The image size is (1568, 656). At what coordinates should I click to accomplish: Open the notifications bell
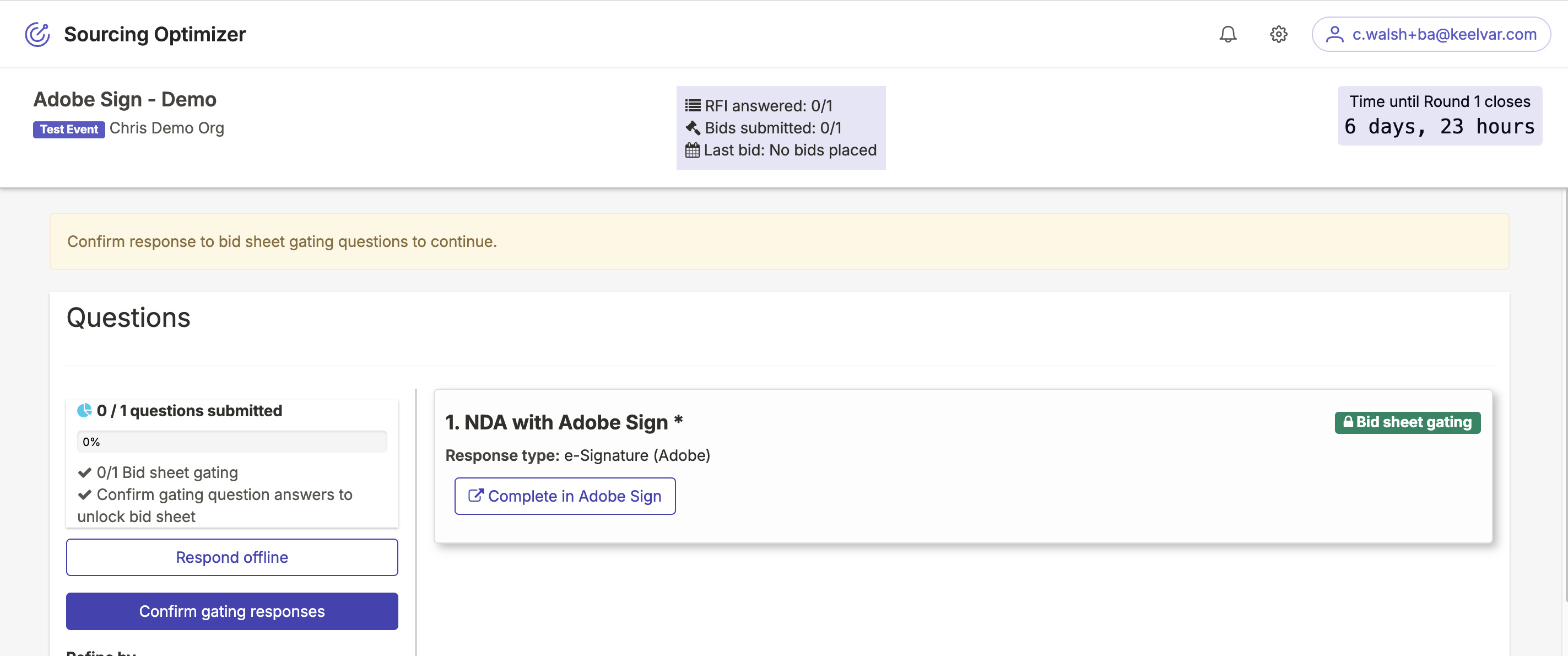1228,34
